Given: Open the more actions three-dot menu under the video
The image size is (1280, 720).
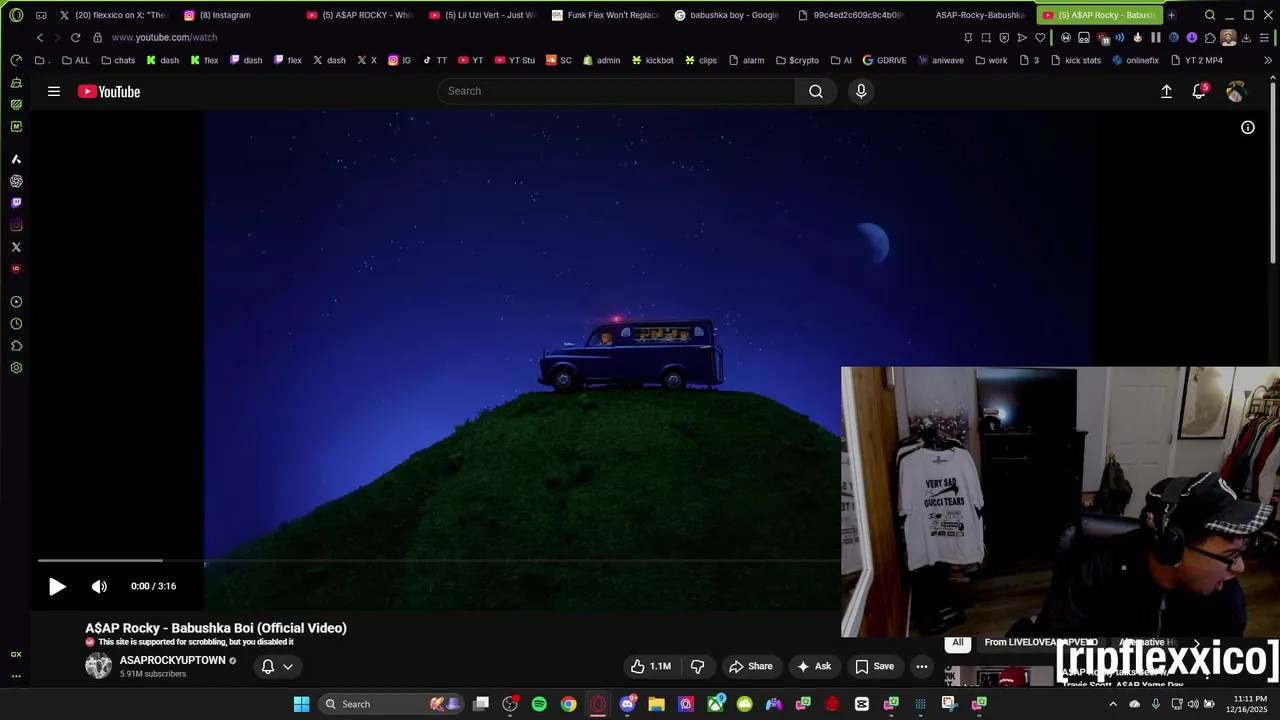Looking at the screenshot, I should (922, 666).
